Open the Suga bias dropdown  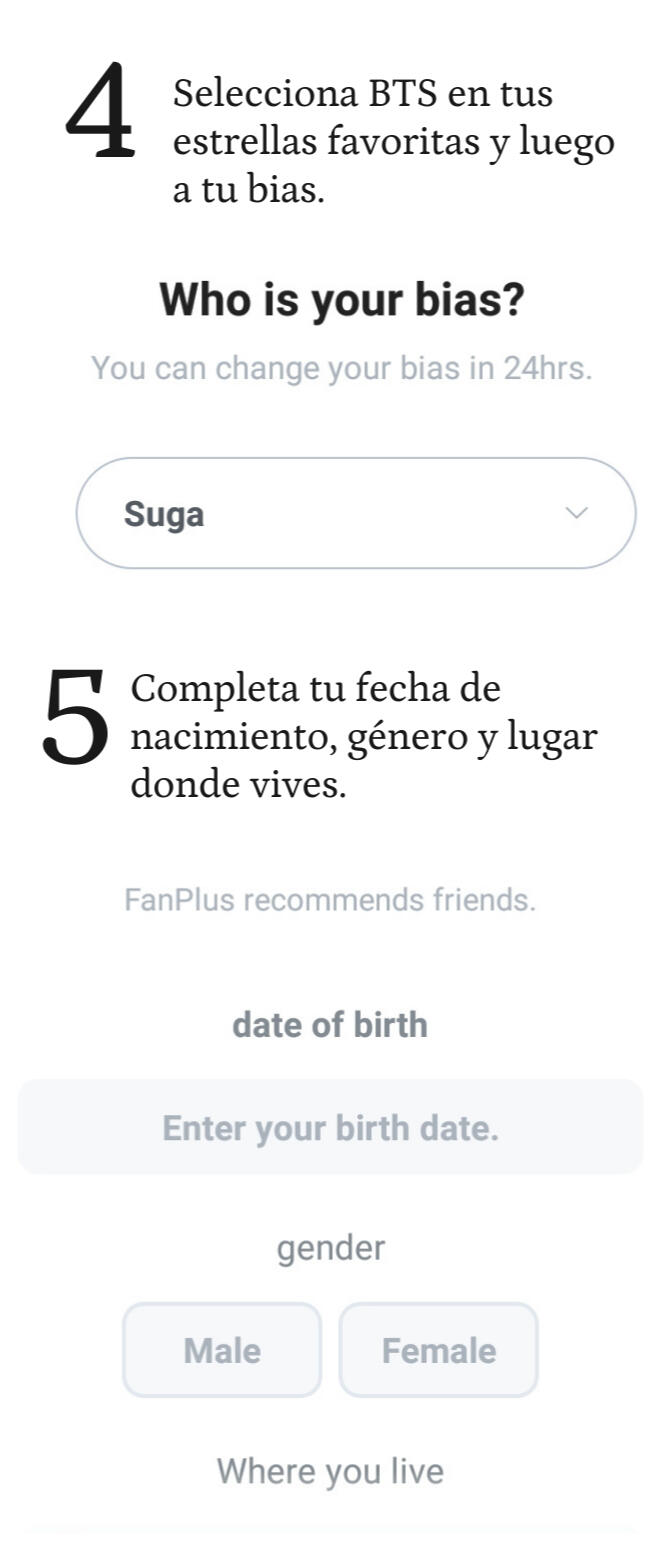click(355, 513)
